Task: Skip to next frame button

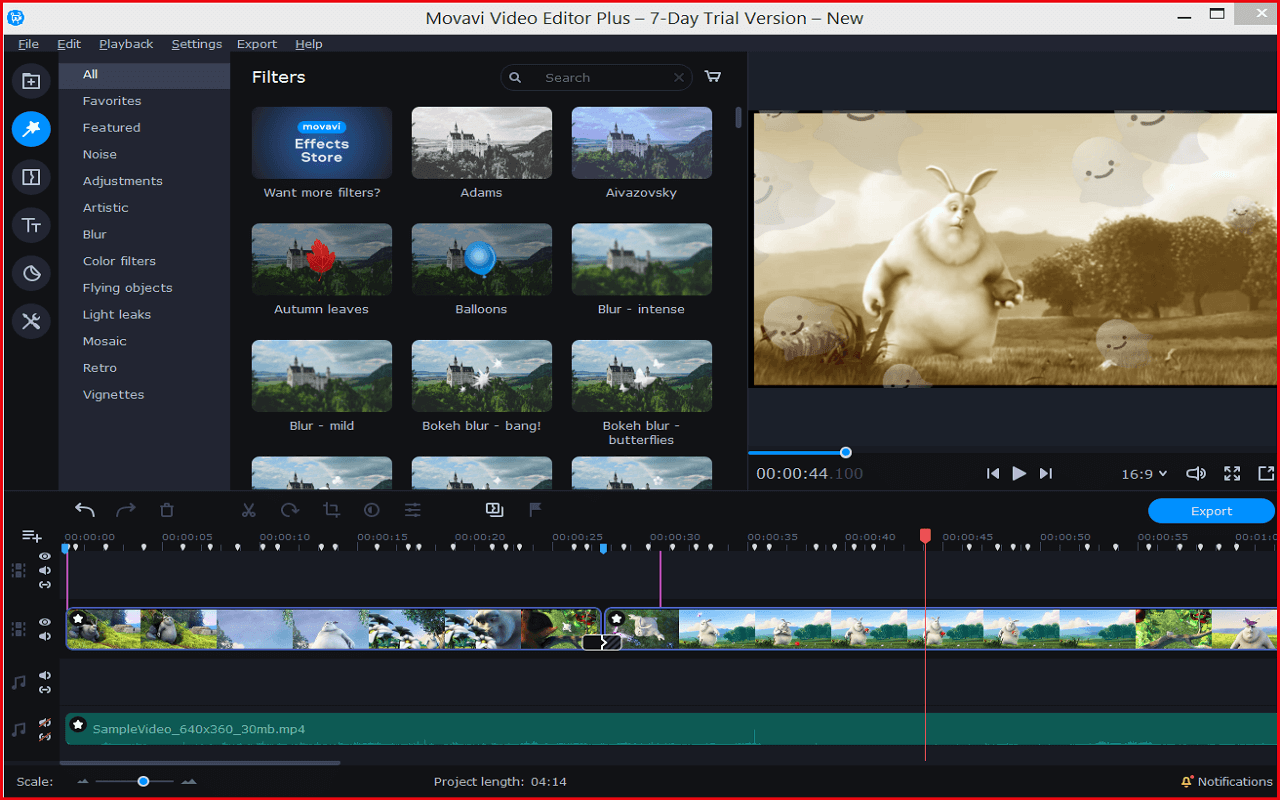Action: [1046, 474]
